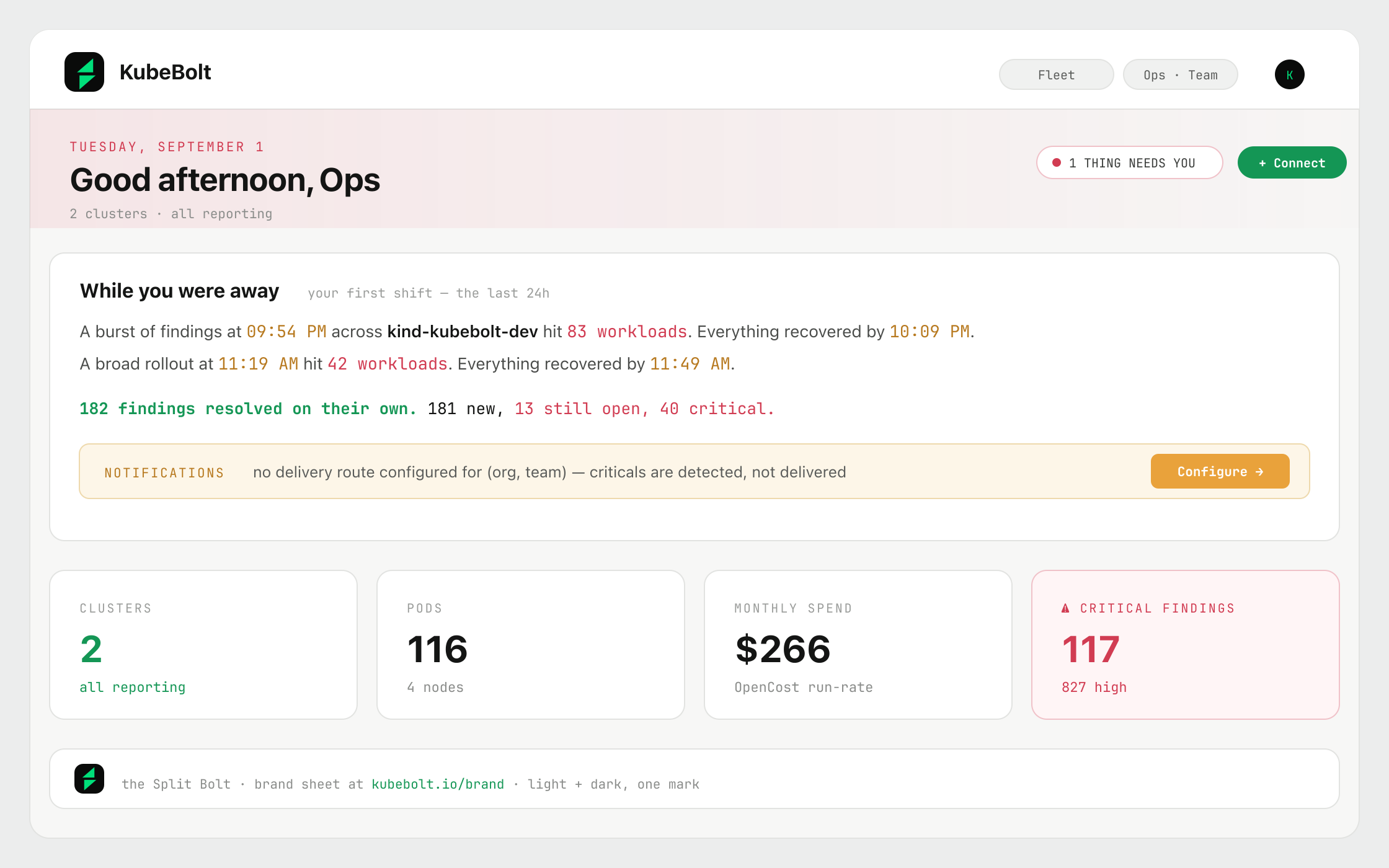Viewport: 1389px width, 868px height.
Task: Open the K user avatar
Action: [1289, 74]
